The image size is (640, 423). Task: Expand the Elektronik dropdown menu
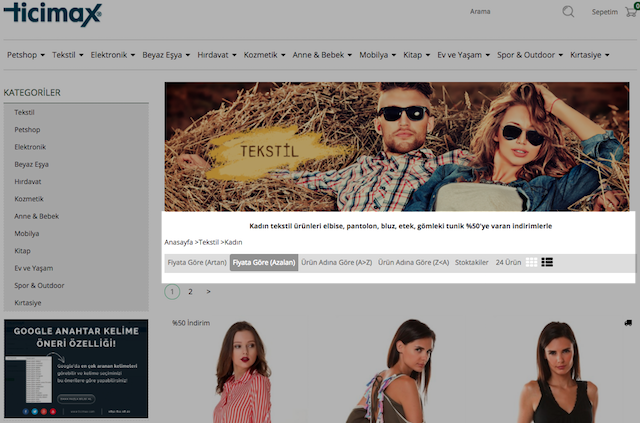coord(112,54)
